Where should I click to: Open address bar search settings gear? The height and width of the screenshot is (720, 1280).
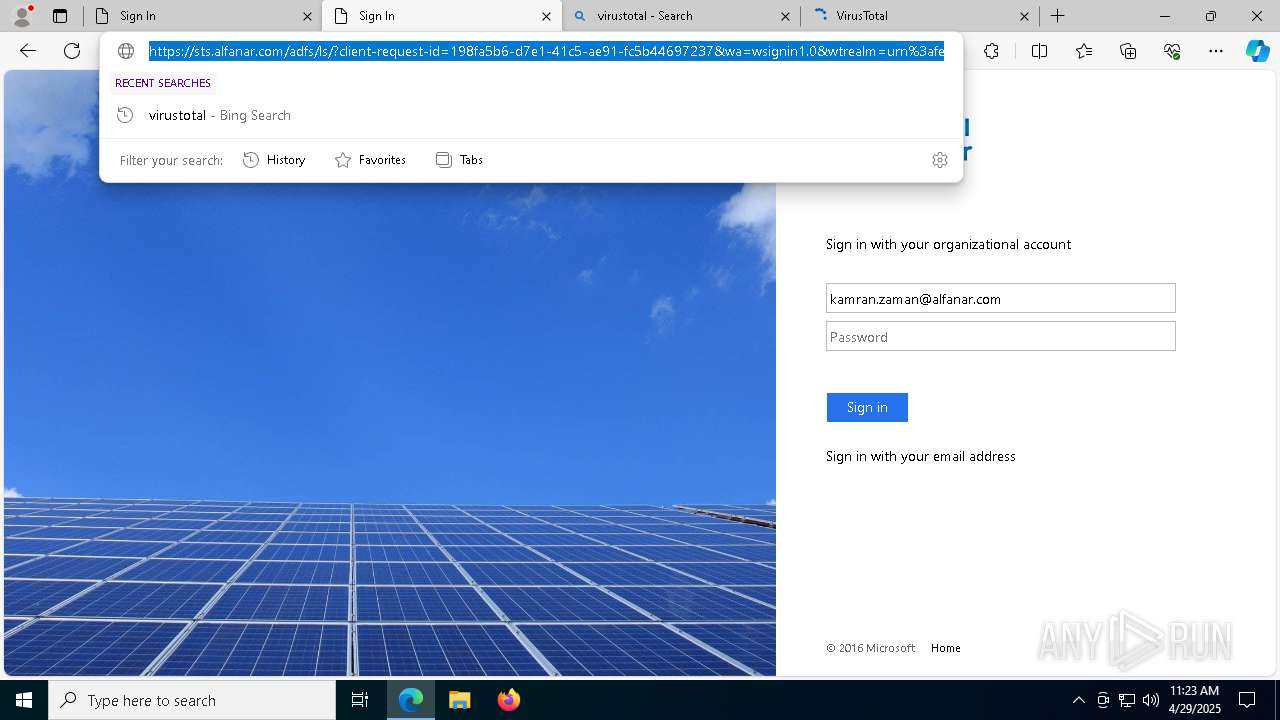(939, 160)
